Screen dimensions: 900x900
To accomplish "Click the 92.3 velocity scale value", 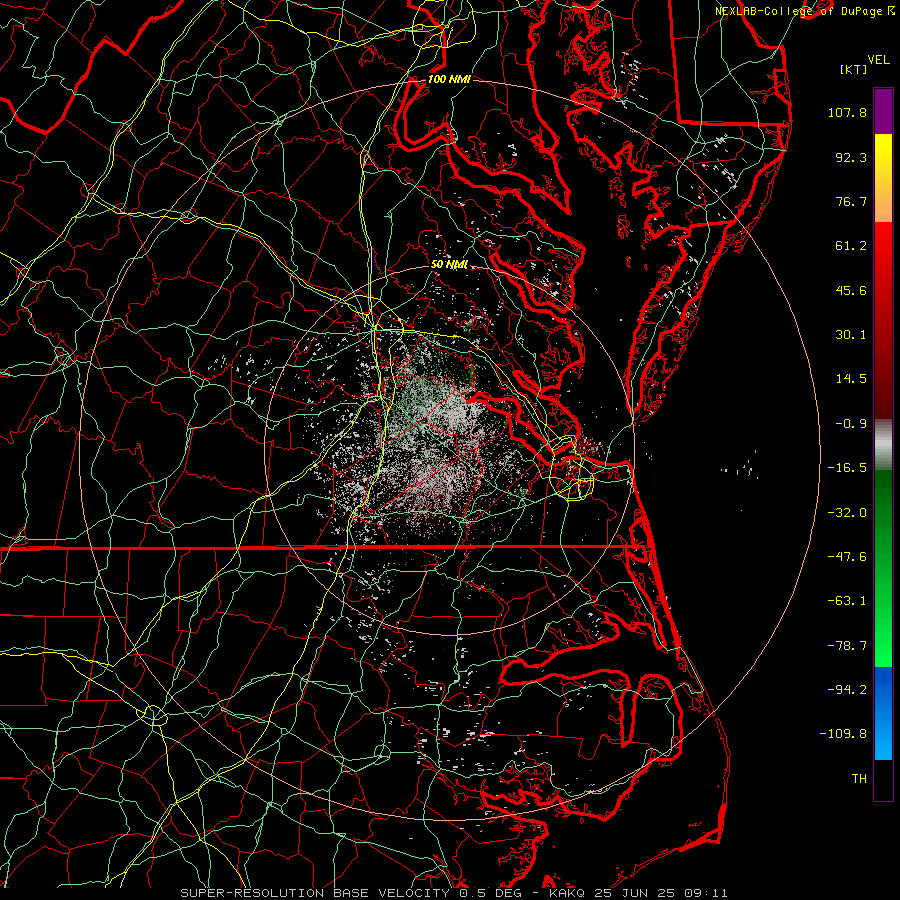I will click(851, 157).
